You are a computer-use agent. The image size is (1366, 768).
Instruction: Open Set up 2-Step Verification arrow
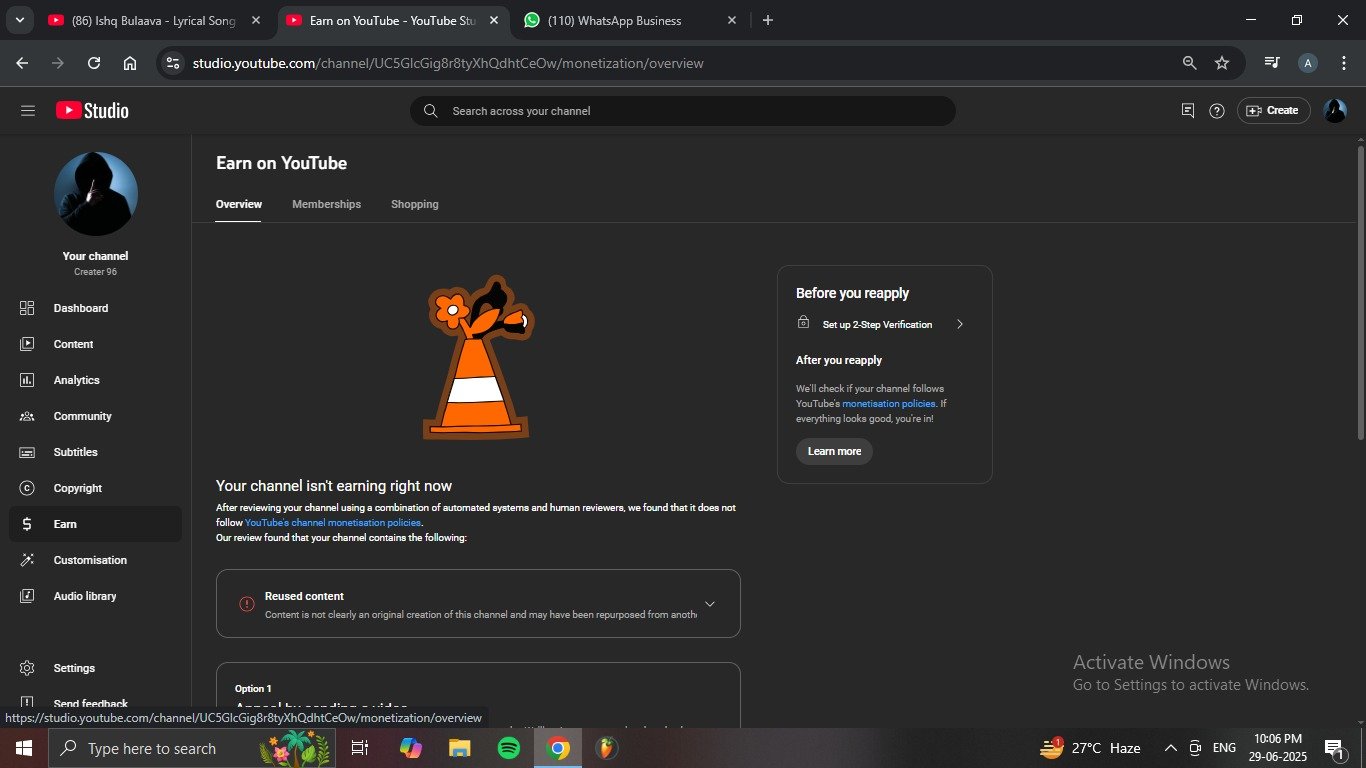coord(960,324)
